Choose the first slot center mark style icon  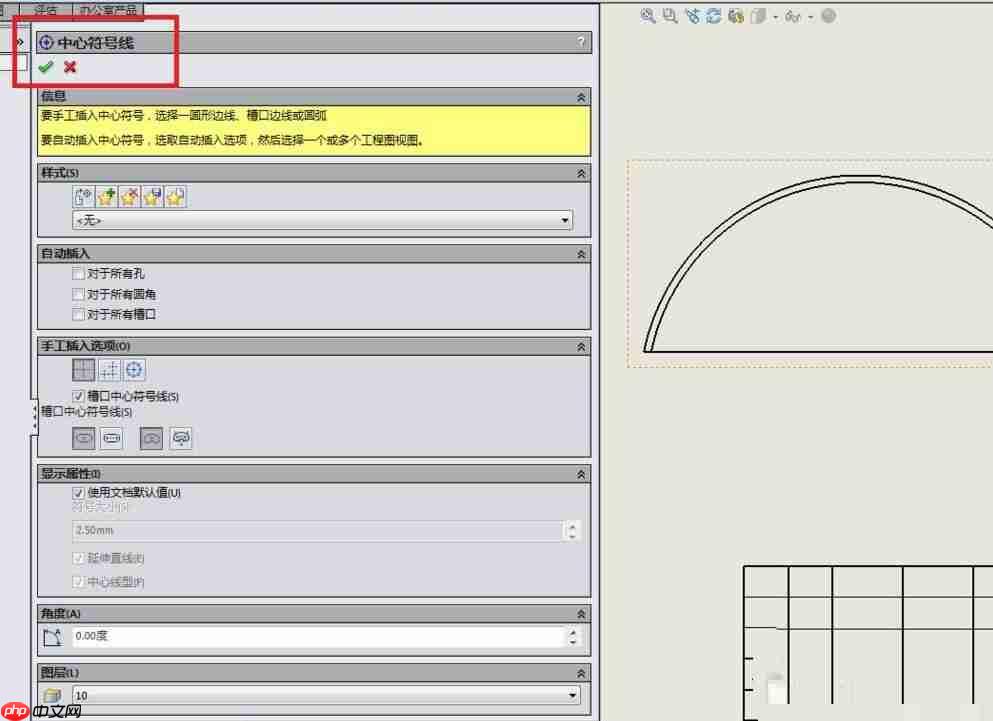(83, 438)
